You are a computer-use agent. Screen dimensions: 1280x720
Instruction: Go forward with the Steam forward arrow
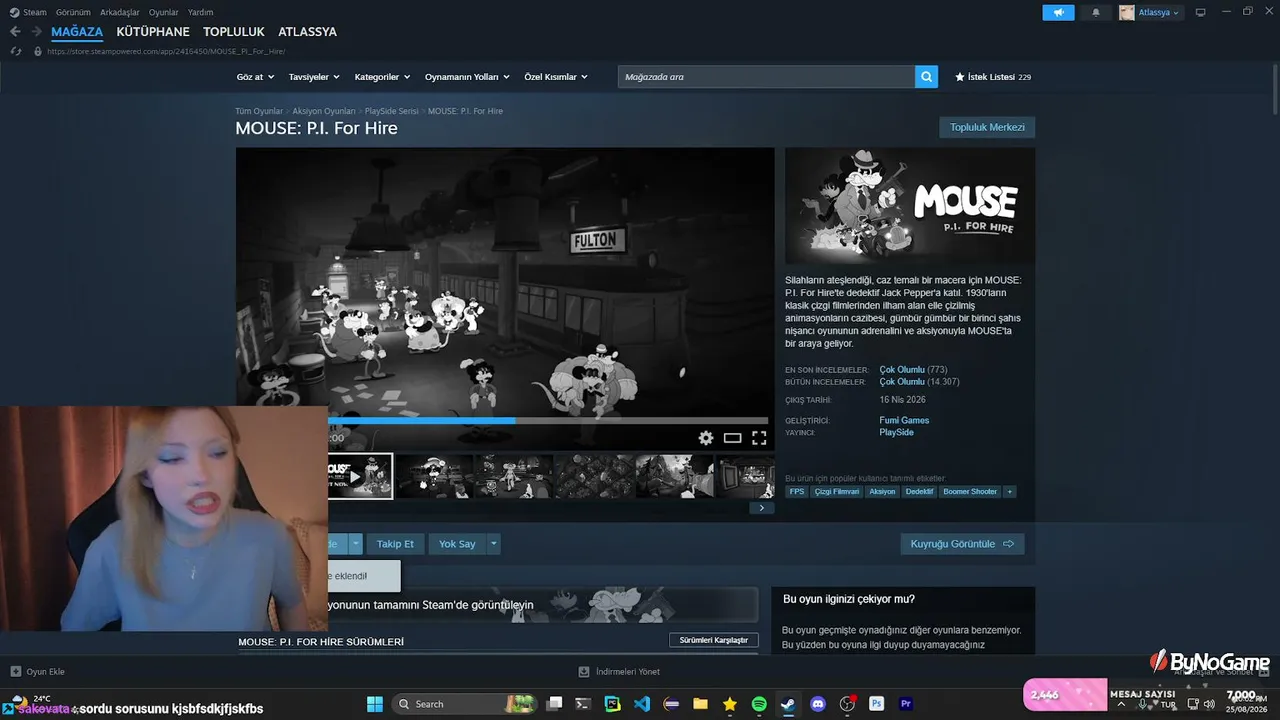click(x=36, y=32)
